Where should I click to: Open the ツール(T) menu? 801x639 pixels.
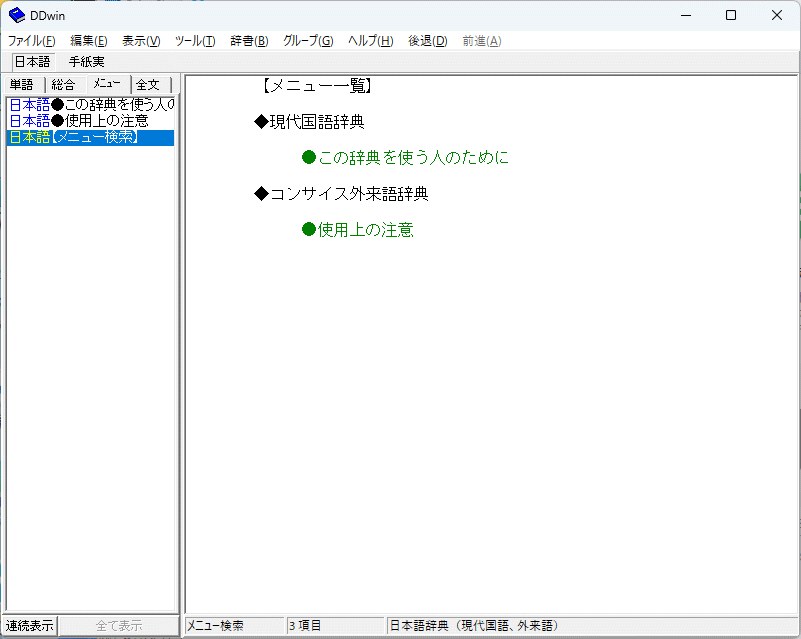195,41
